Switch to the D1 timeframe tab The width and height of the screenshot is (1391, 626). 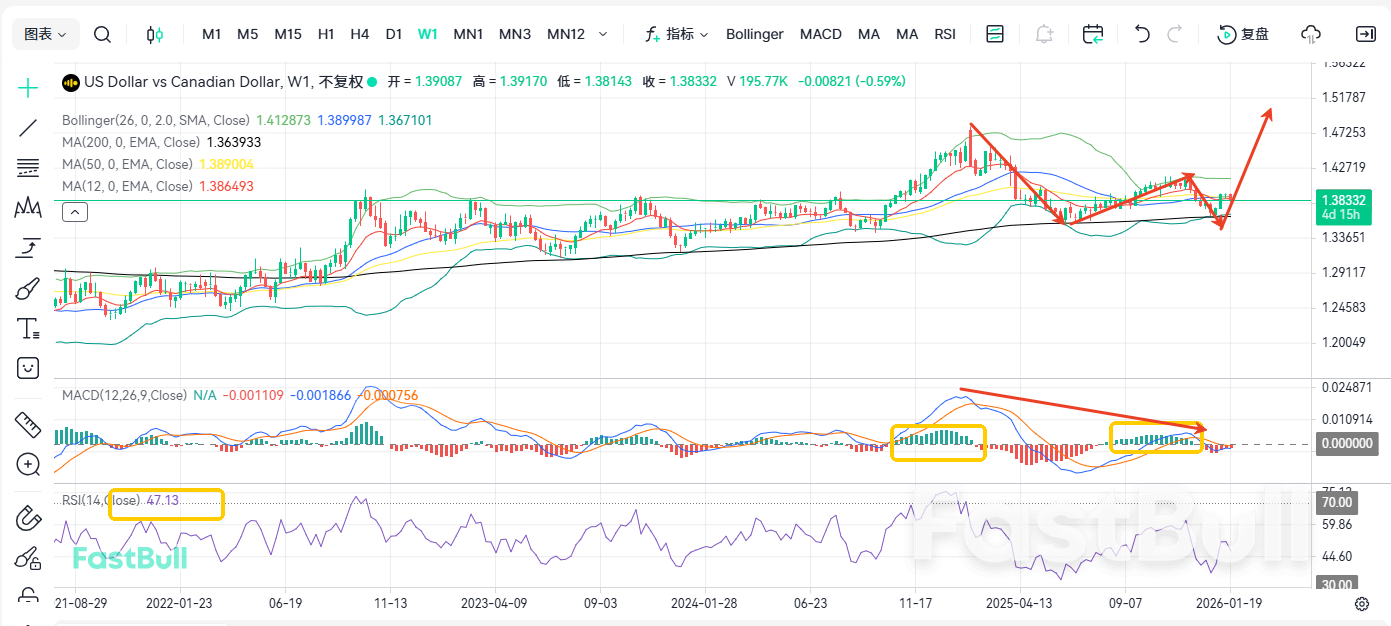click(x=394, y=33)
